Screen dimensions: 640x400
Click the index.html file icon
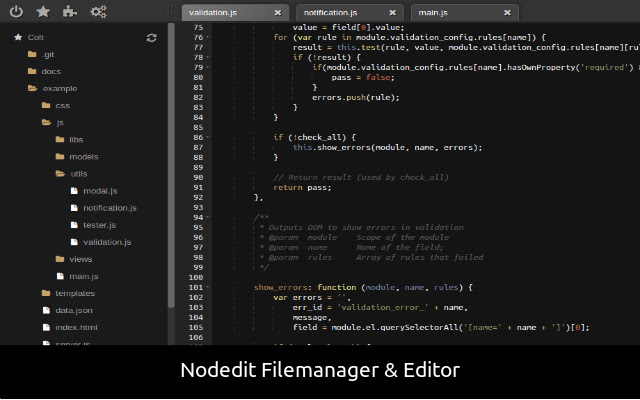(47, 327)
